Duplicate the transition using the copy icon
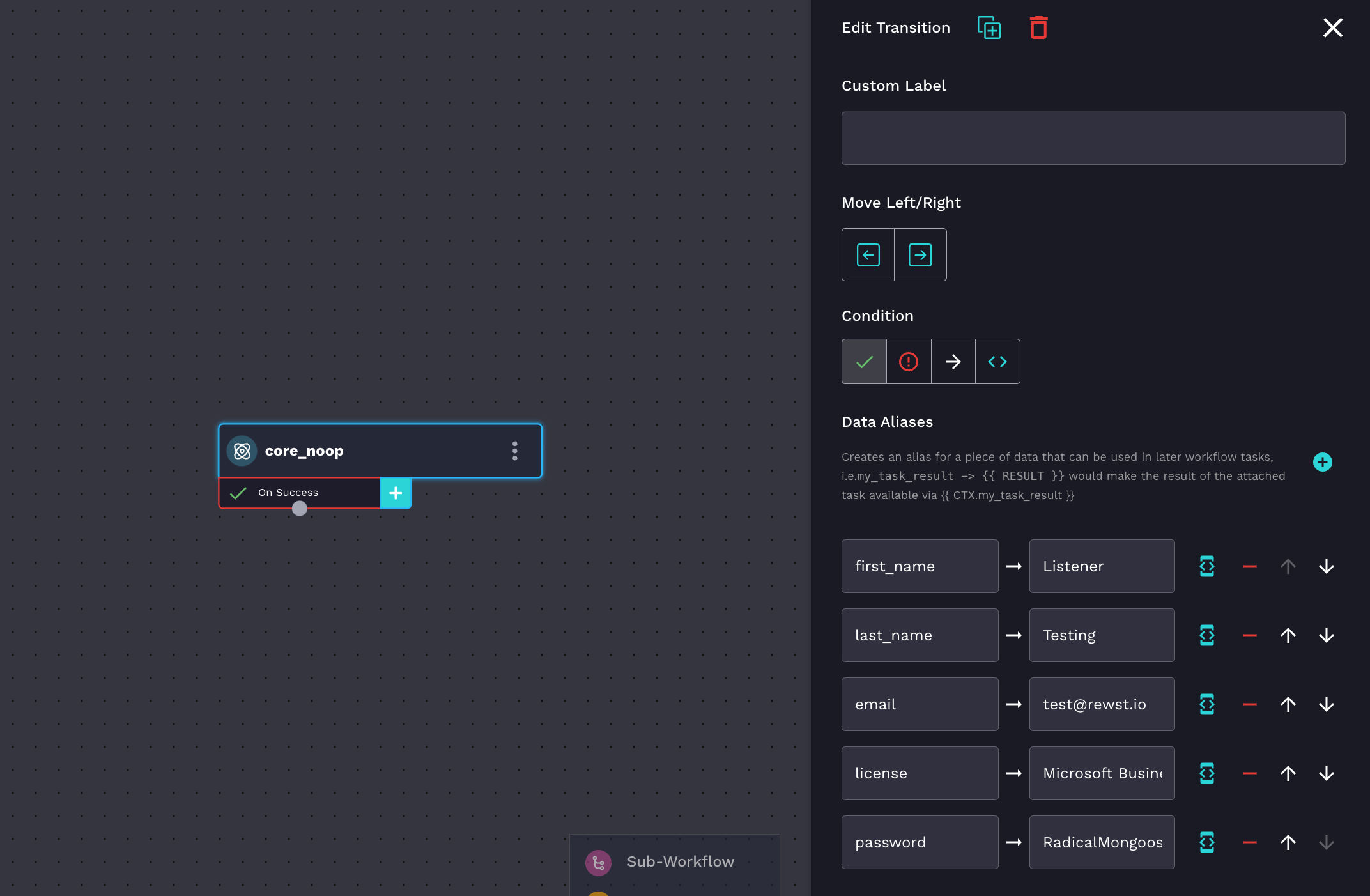 [989, 27]
